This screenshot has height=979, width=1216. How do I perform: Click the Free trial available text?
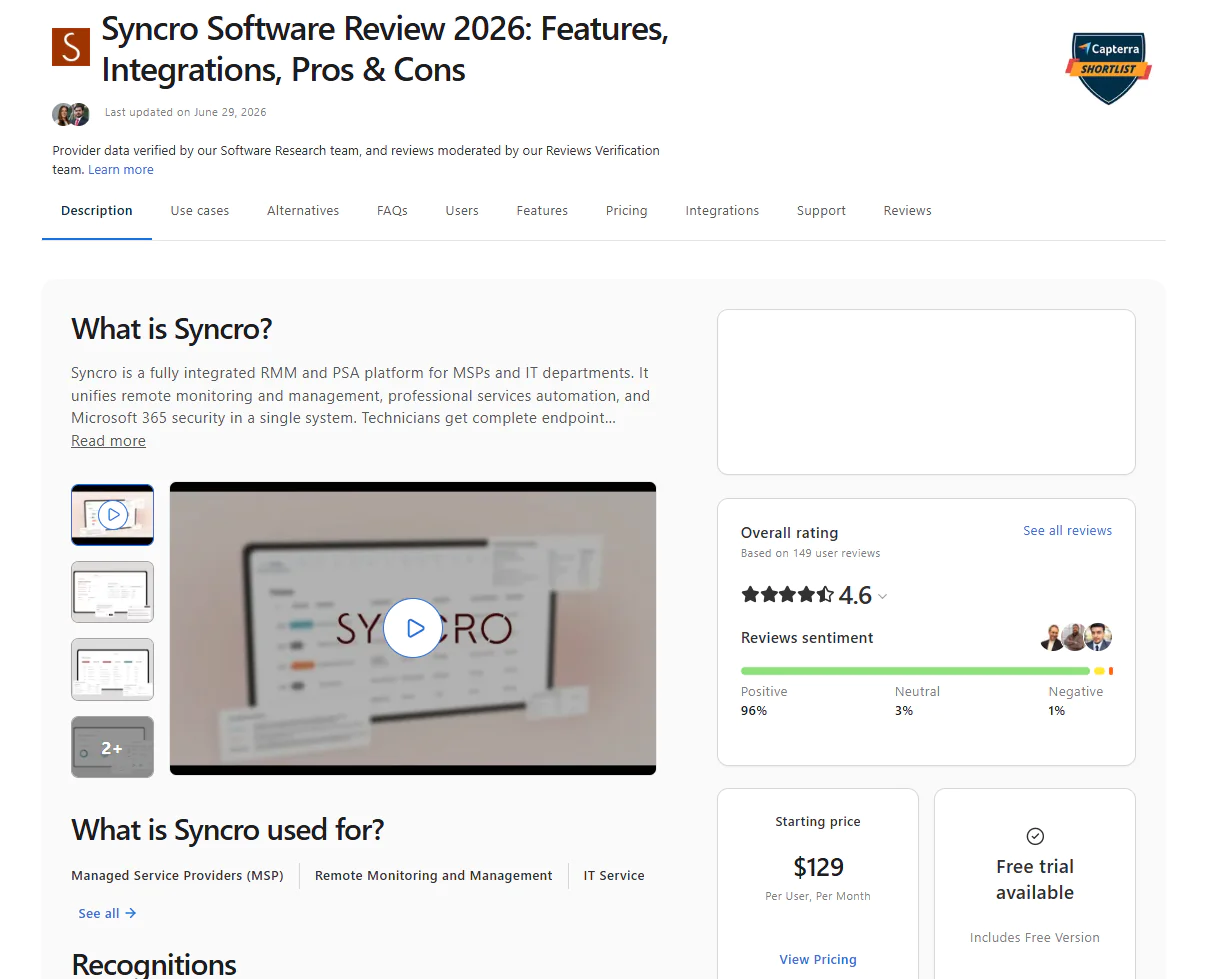pos(1035,880)
